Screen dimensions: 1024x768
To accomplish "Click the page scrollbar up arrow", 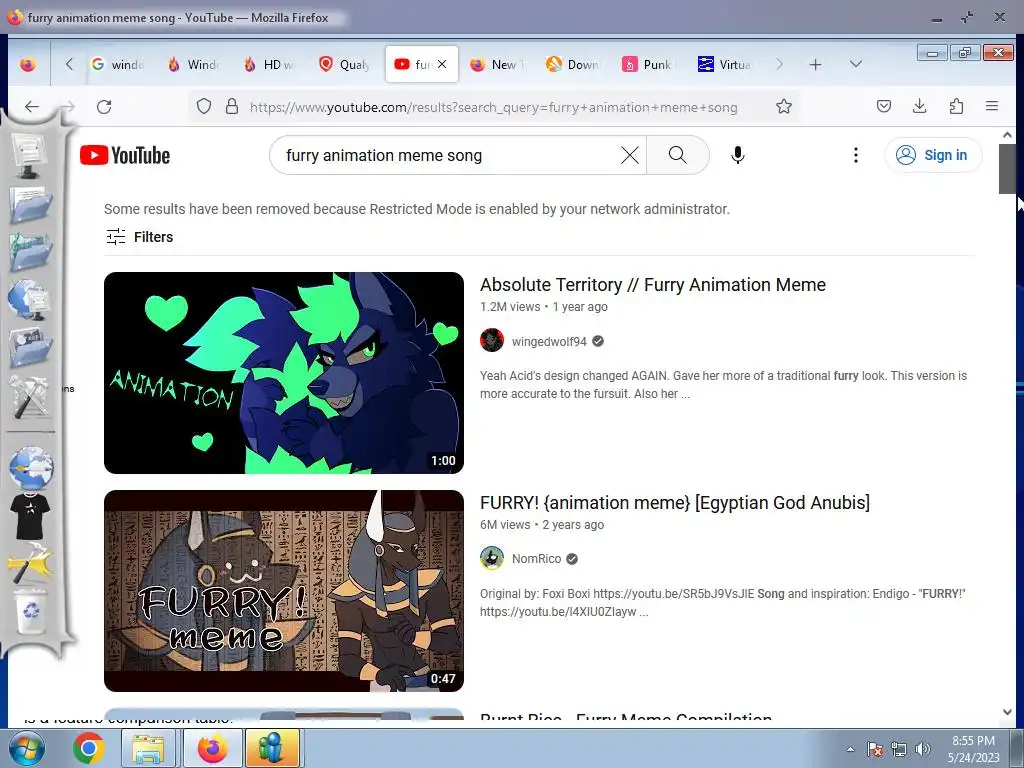I will pos(1007,135).
